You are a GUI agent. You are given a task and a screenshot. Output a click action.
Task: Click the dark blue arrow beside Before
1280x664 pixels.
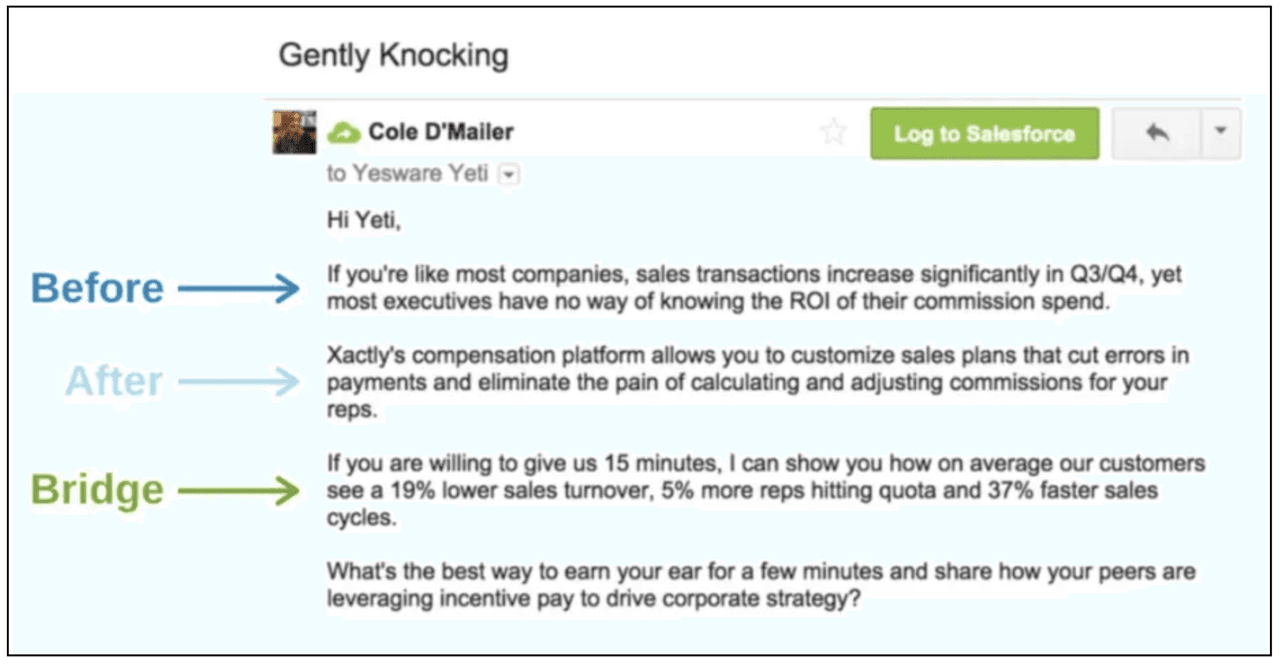click(240, 289)
